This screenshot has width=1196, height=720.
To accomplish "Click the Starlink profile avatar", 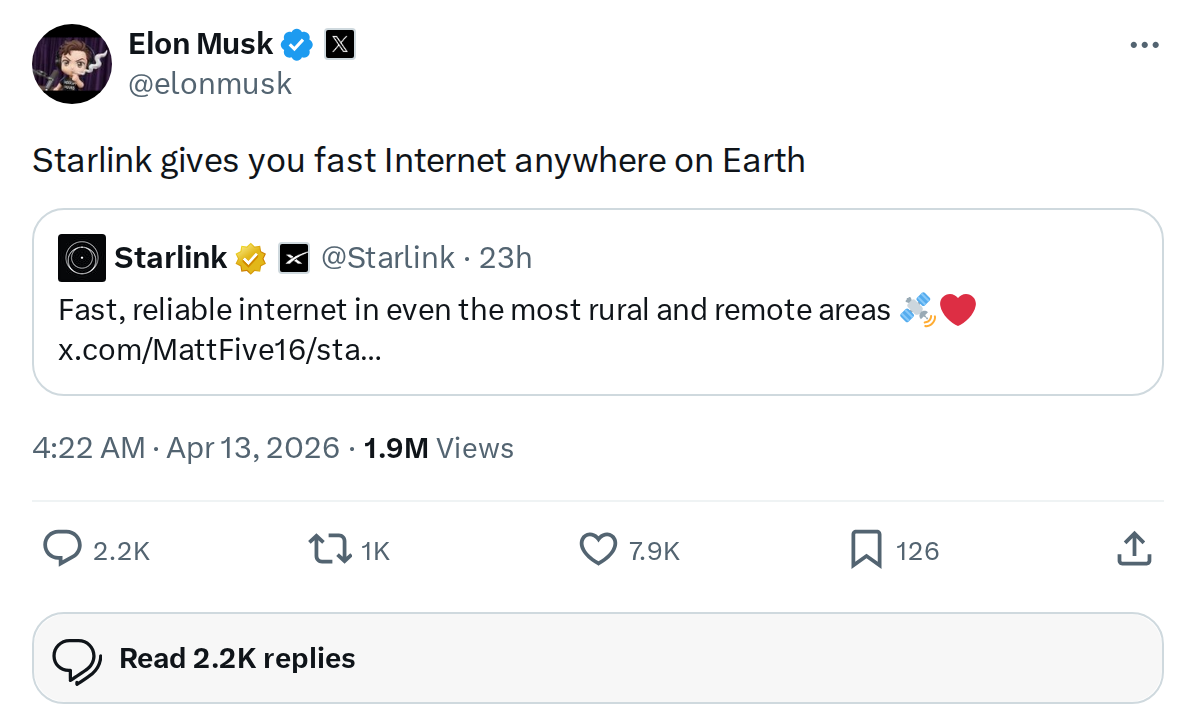I will [81, 257].
